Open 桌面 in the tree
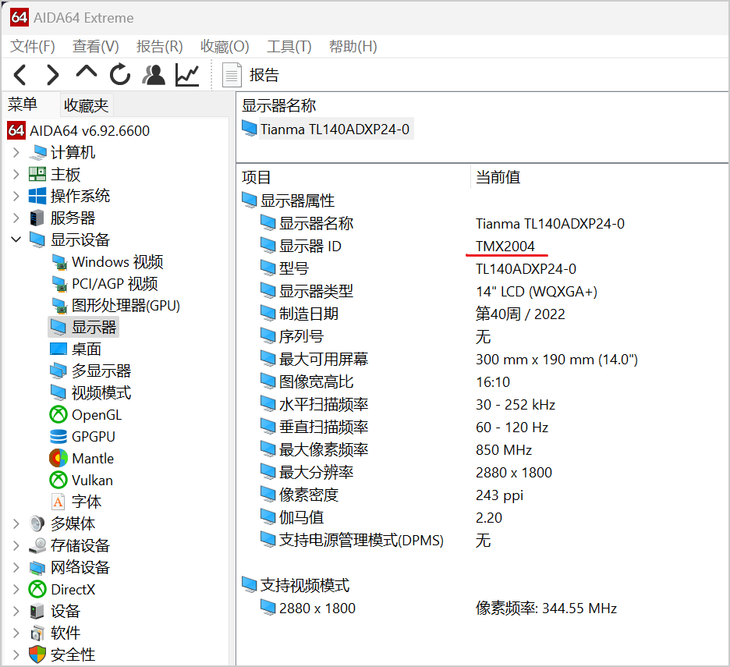Screen dimensions: 730x667 (x=86, y=349)
